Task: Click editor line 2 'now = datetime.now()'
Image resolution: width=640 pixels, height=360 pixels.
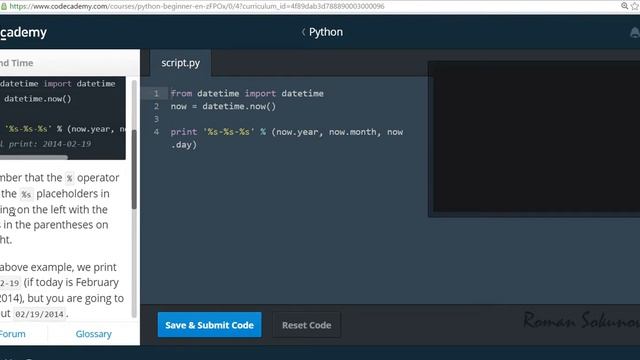Action: (x=223, y=107)
